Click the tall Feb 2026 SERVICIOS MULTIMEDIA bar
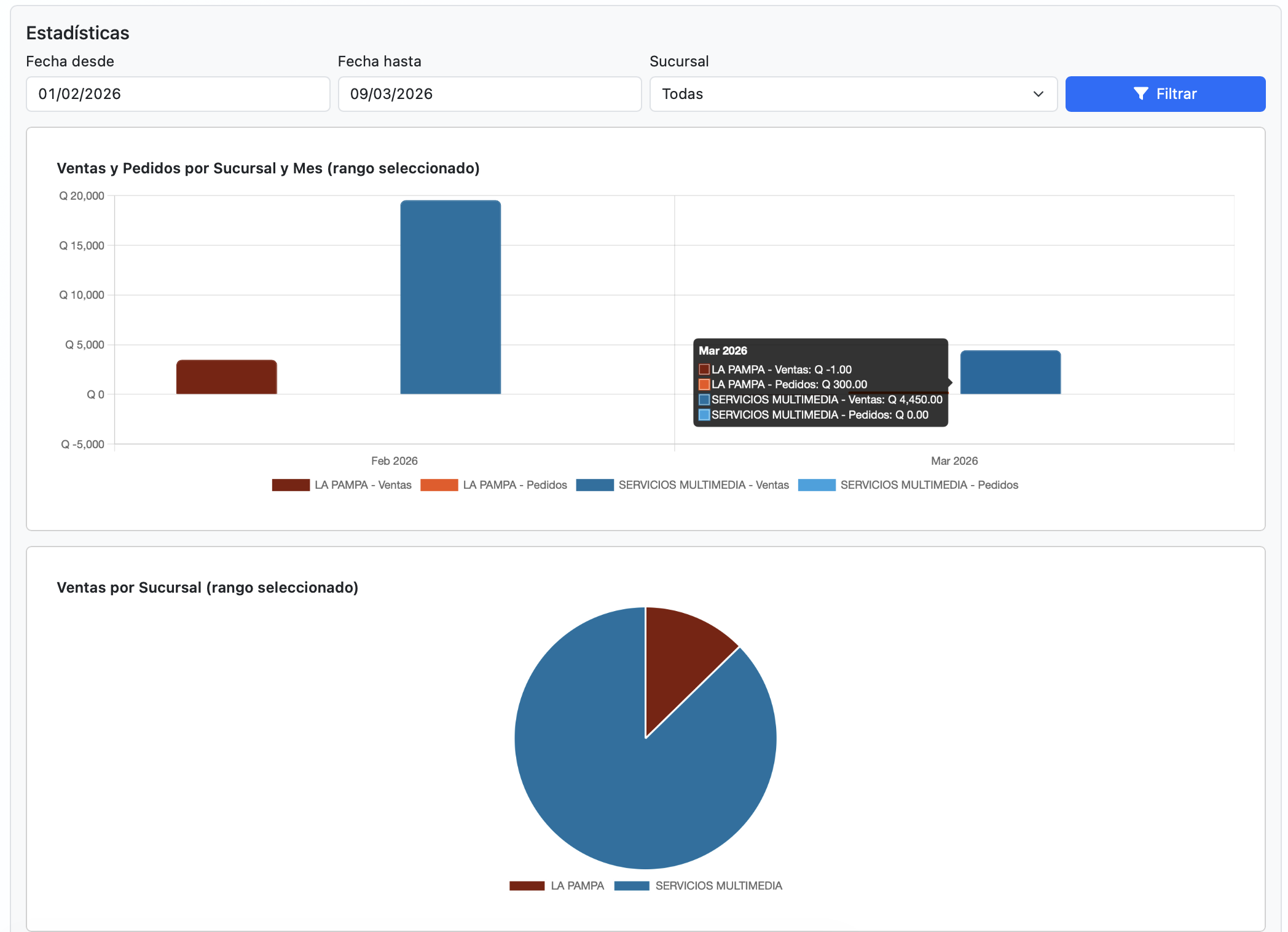 point(450,297)
